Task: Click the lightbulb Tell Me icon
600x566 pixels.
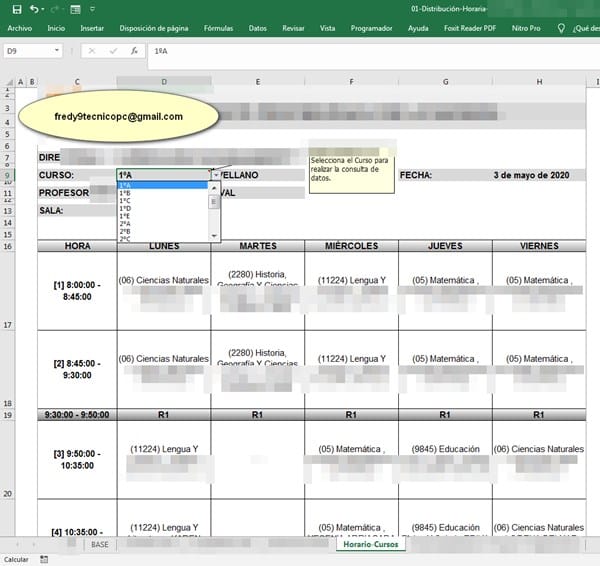Action: pos(568,29)
